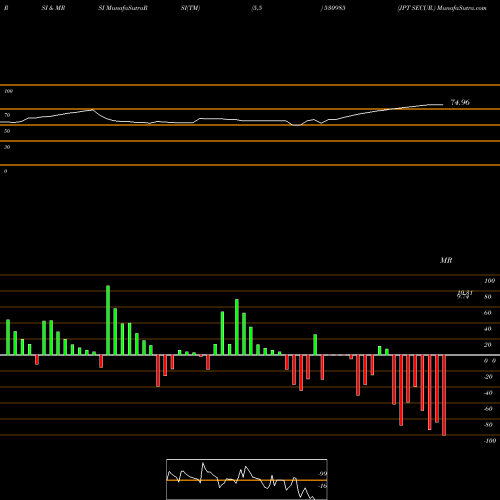This screenshot has height=500, width=500.
Task: Click the -16 label in the mini chart
Action: click(322, 486)
